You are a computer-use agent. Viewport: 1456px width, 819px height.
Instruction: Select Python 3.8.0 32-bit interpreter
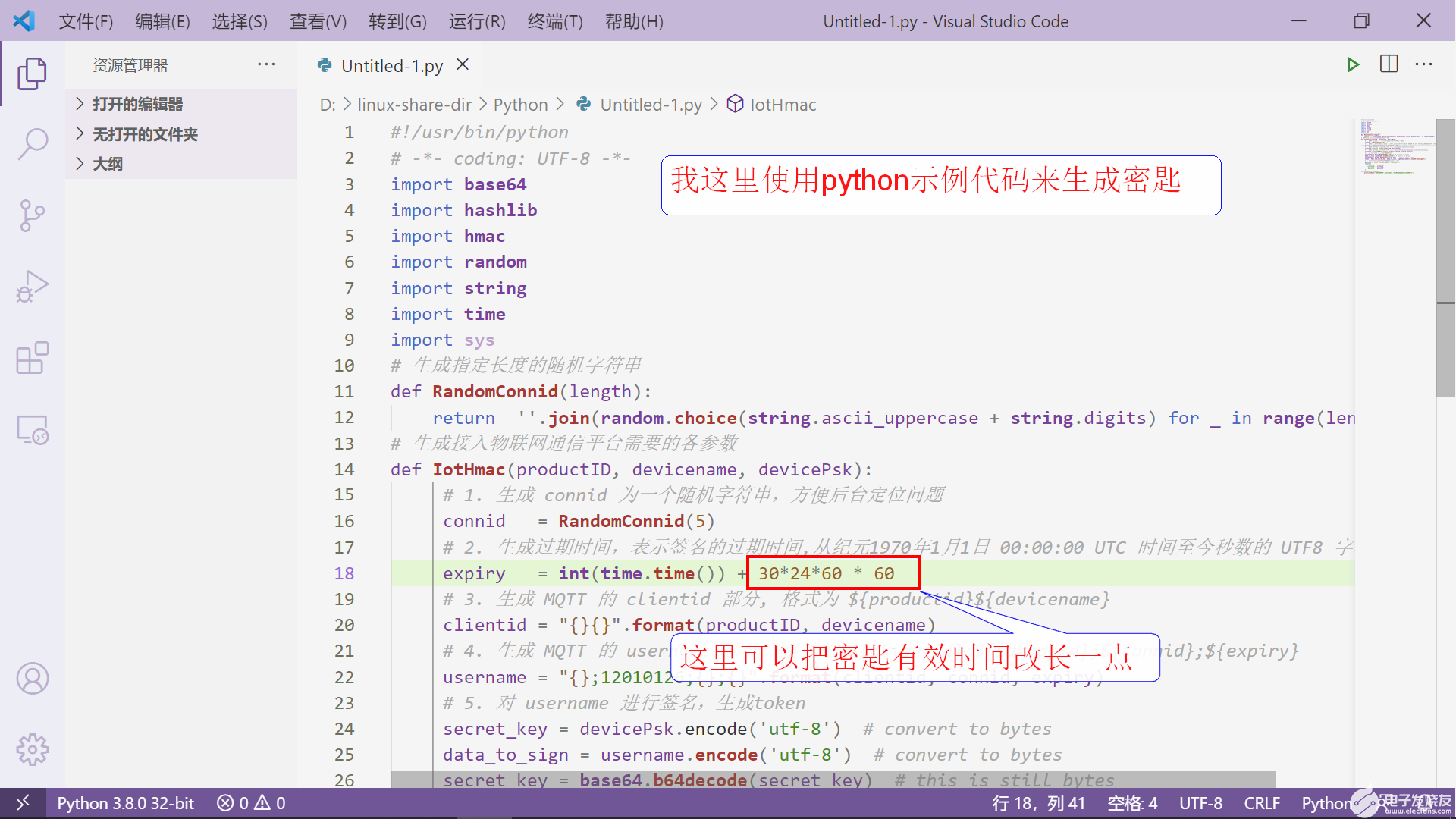coord(125,803)
